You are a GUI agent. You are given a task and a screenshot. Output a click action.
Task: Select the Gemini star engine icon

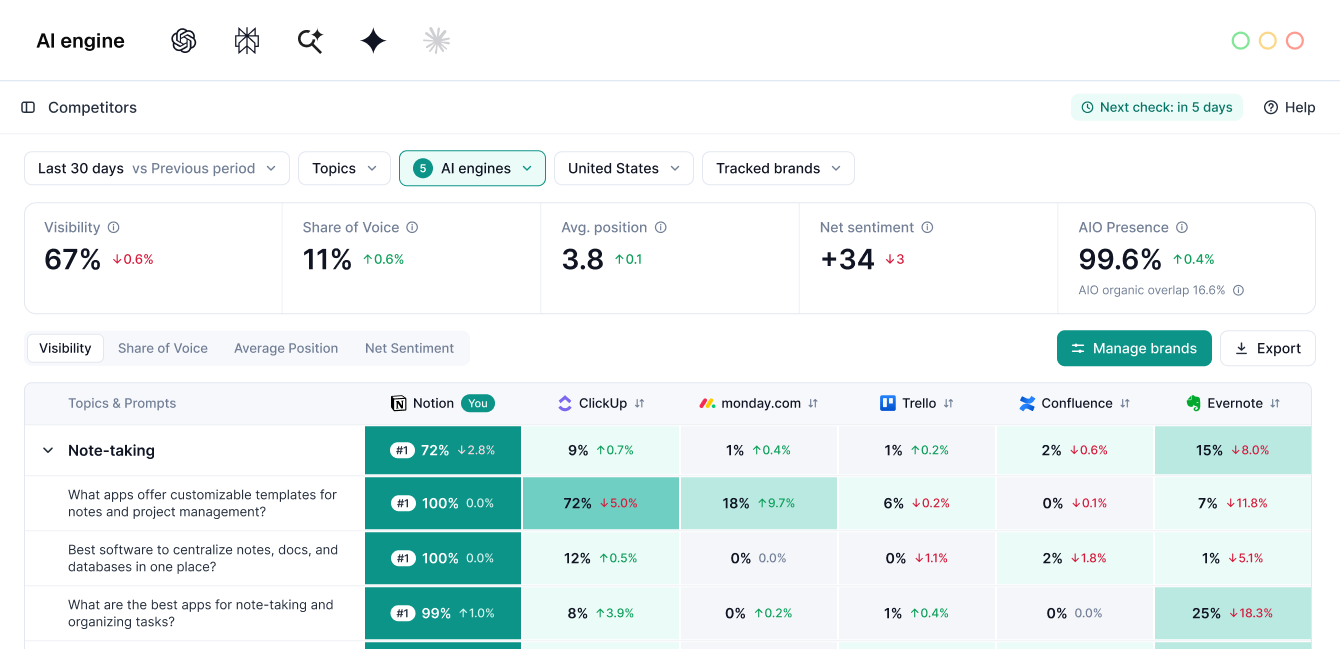(373, 41)
